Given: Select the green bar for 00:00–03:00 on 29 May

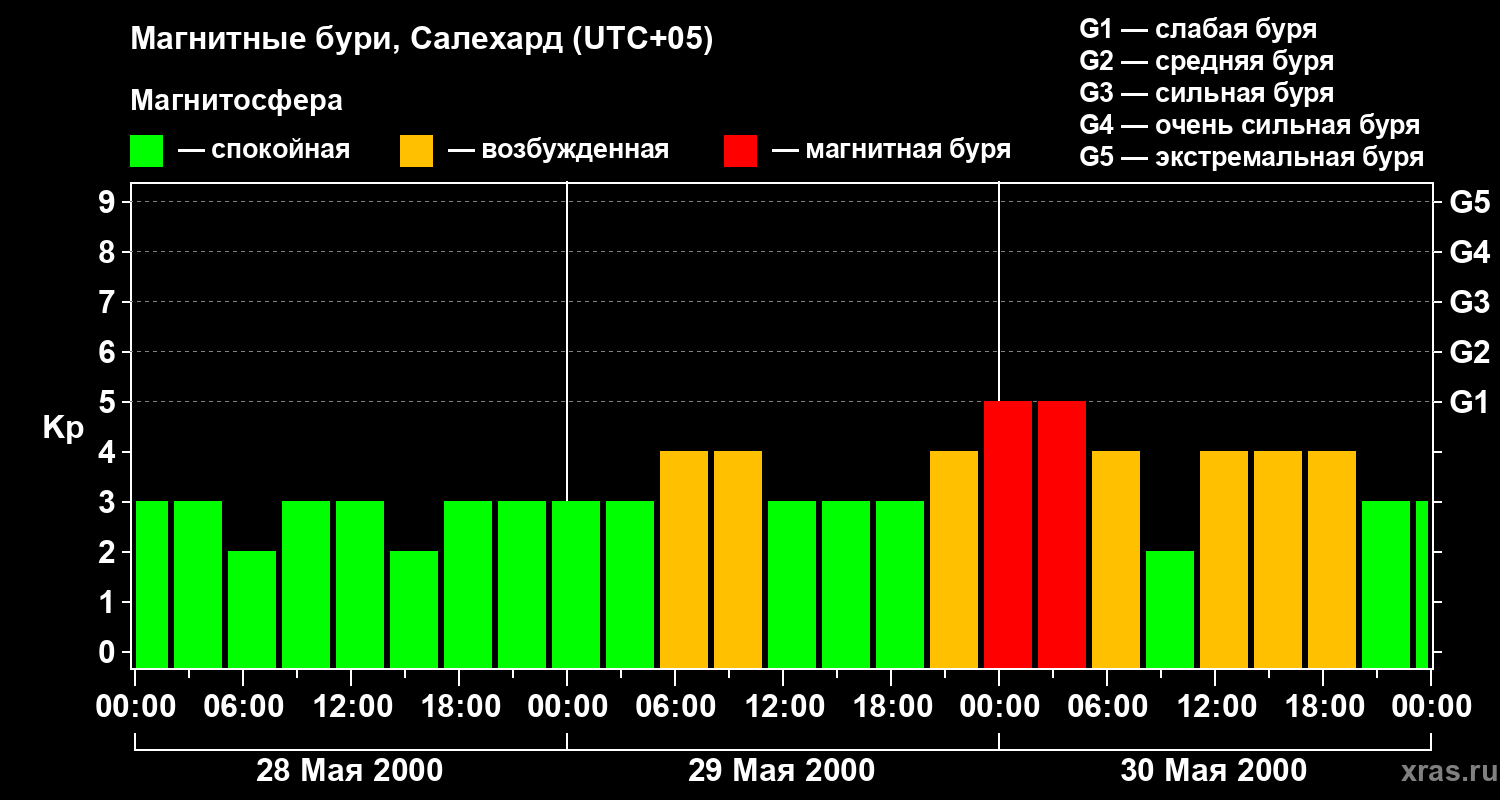Looking at the screenshot, I should coord(576,584).
